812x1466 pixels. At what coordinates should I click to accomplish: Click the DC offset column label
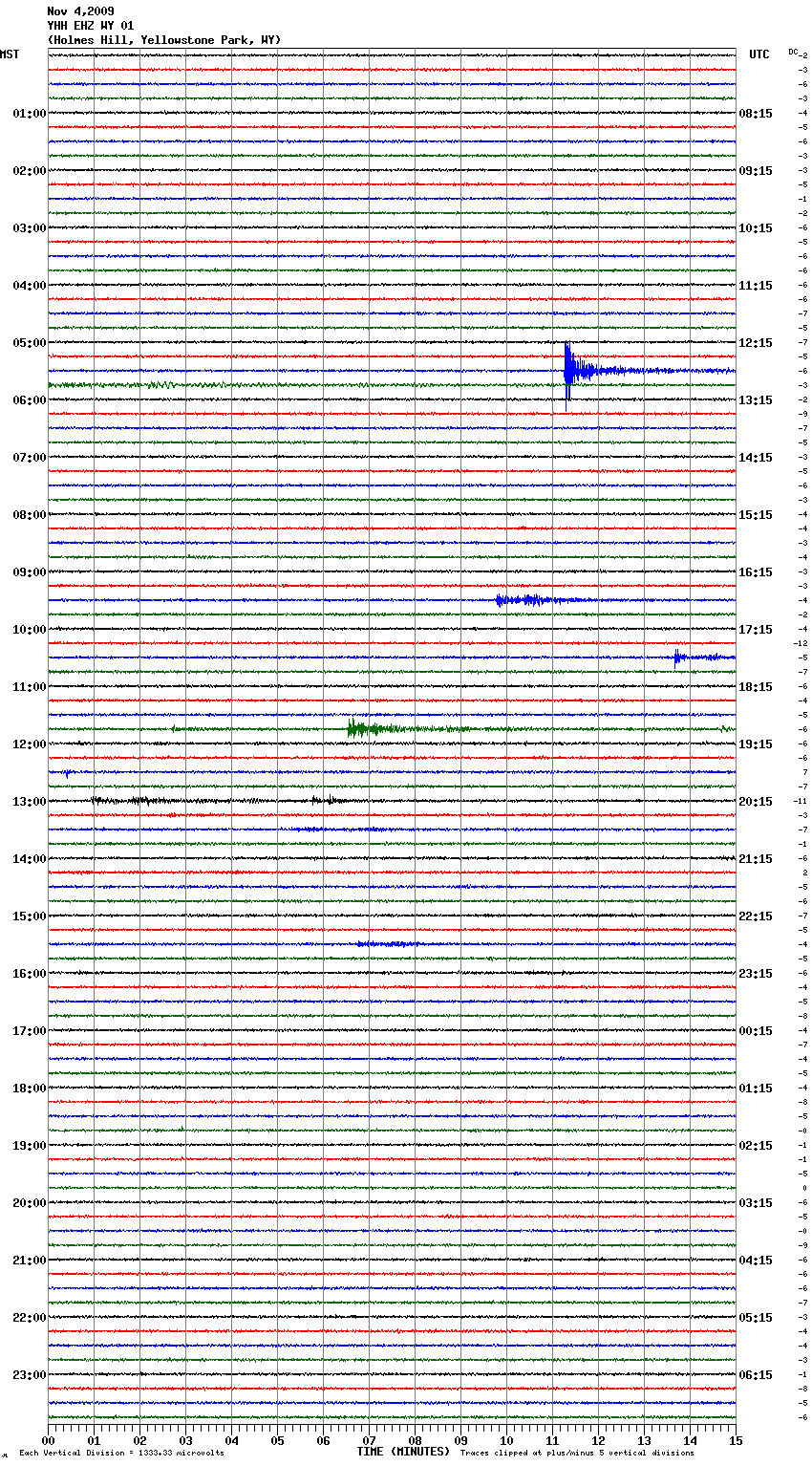793,52
